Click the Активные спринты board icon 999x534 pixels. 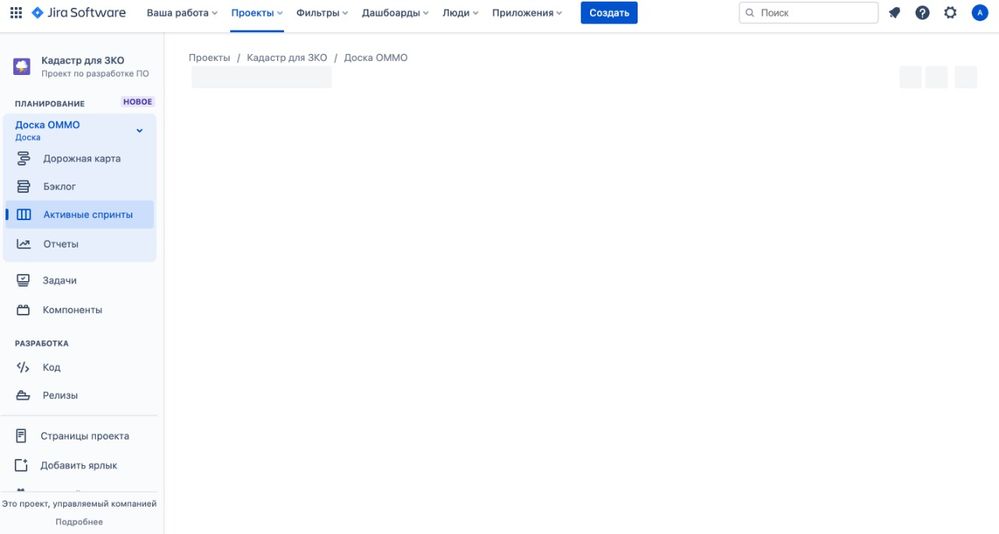[24, 215]
